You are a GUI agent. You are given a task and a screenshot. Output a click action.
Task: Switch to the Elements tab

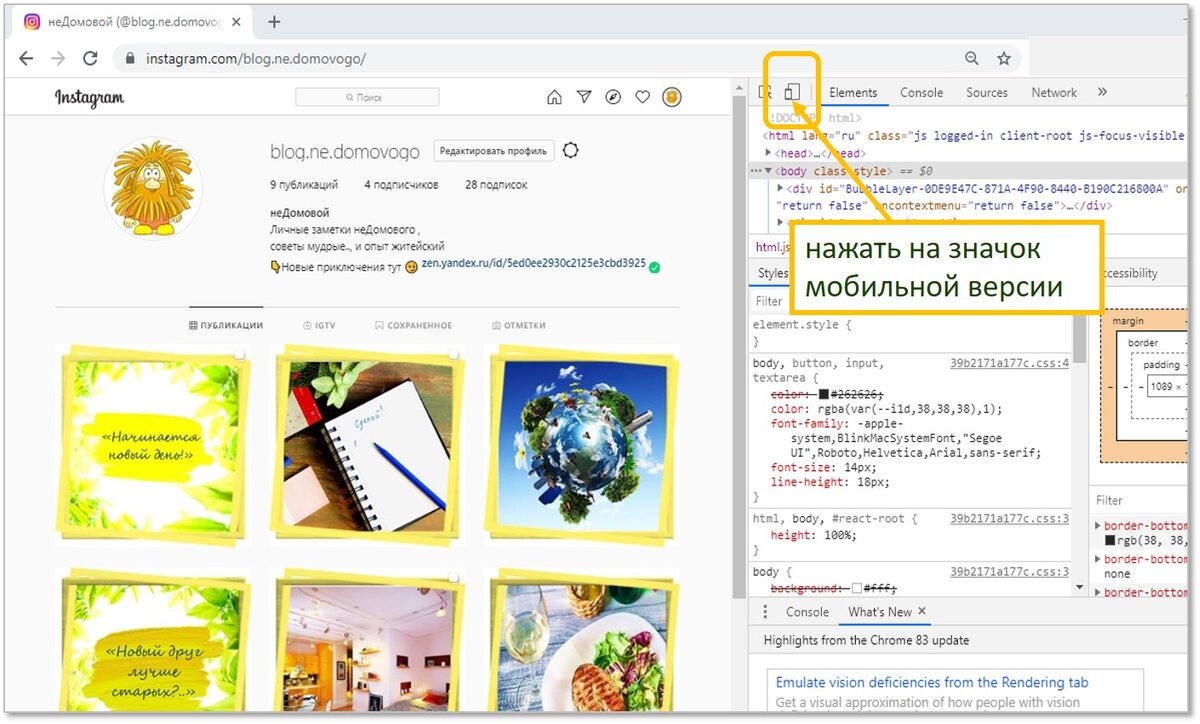click(x=853, y=92)
